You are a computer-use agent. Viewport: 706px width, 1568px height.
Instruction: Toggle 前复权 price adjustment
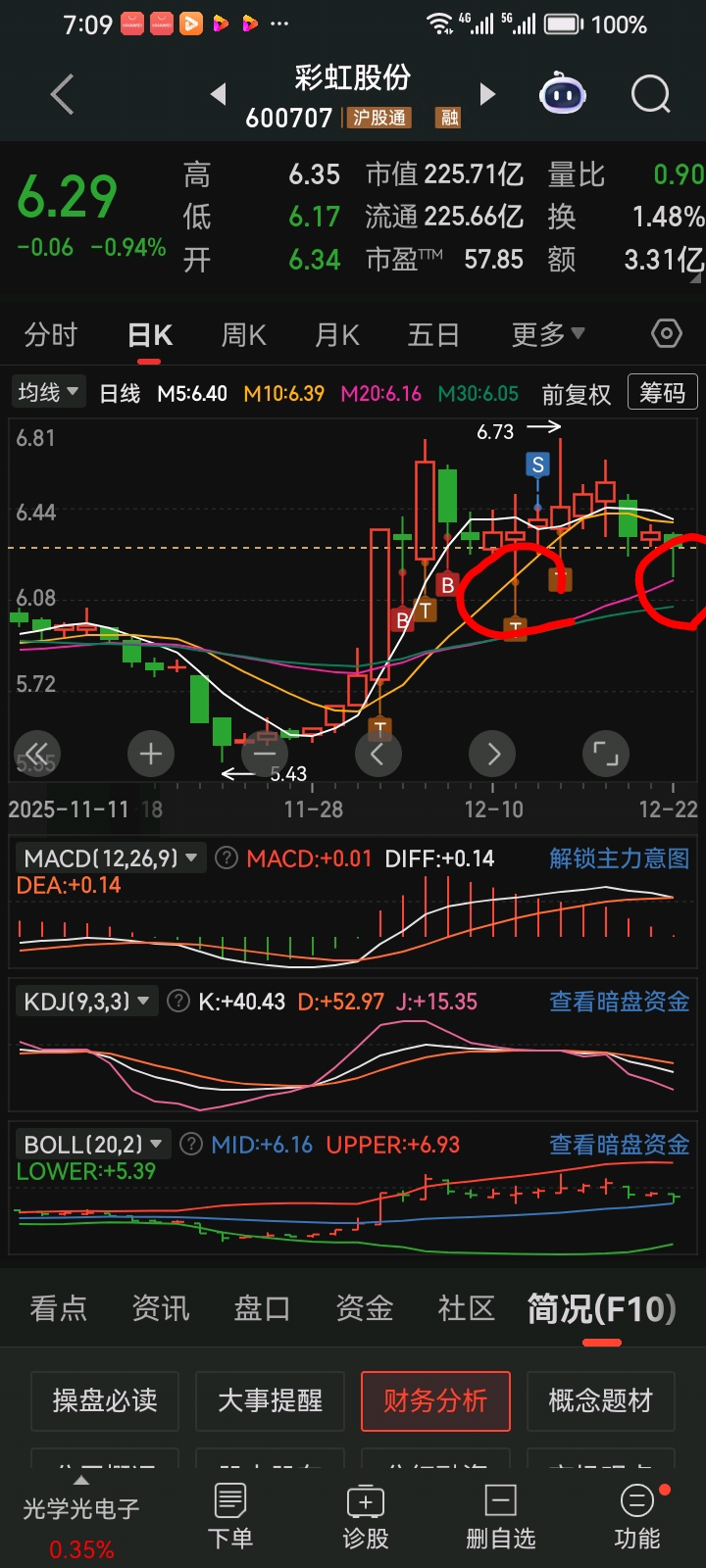[x=577, y=394]
